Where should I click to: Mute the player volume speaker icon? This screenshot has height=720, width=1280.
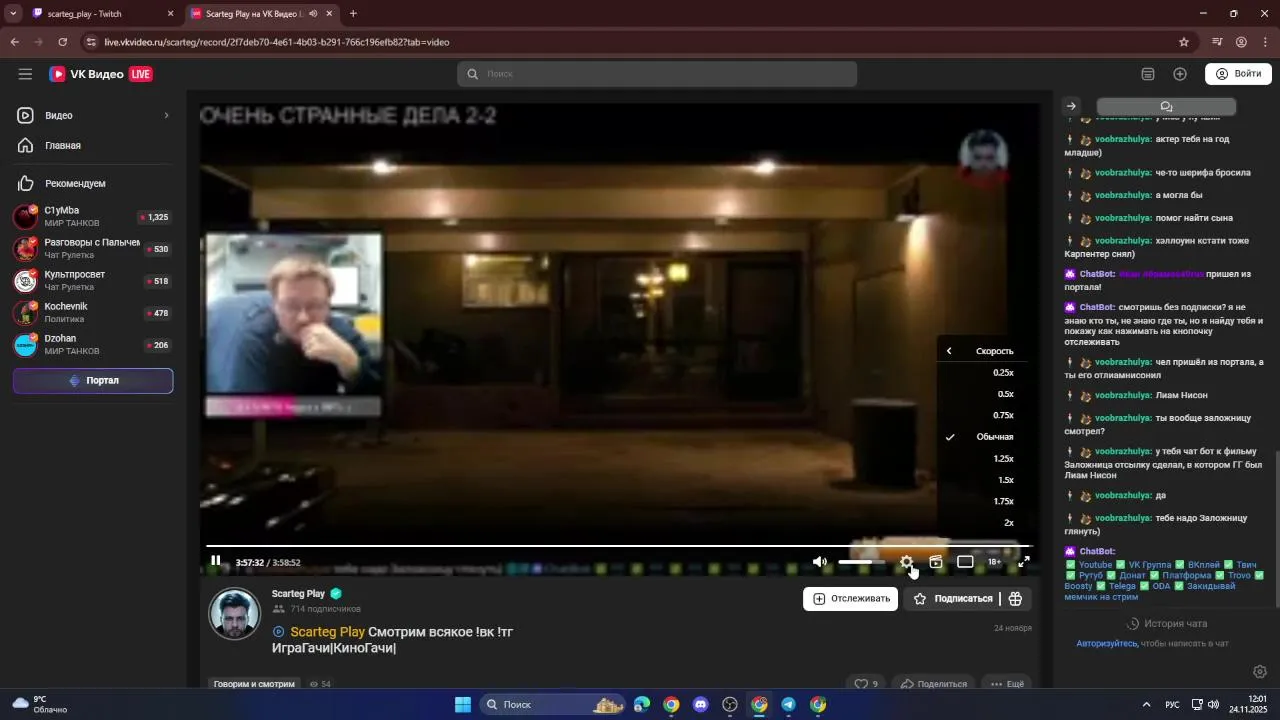pos(820,562)
